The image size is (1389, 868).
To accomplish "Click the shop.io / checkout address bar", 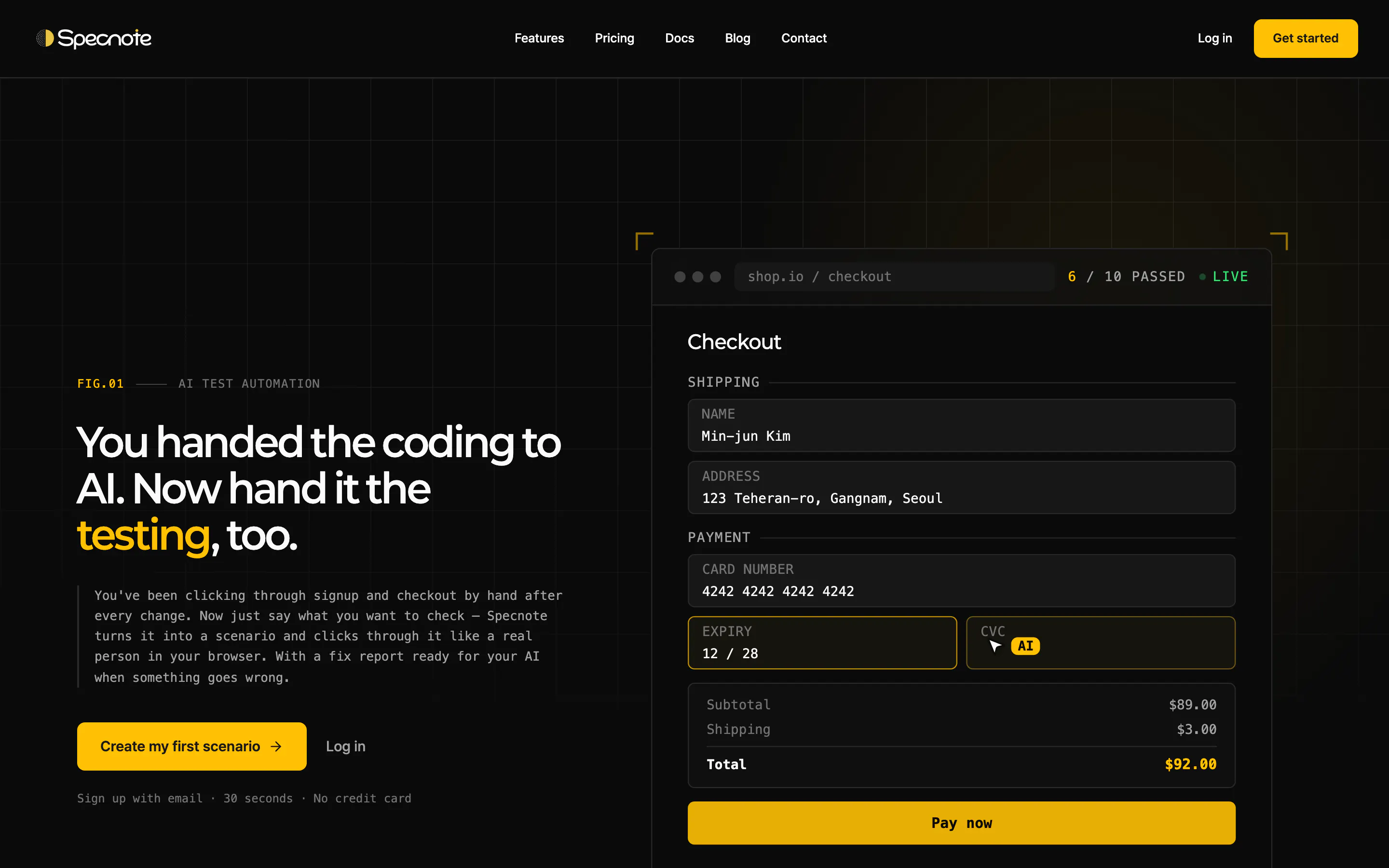I will pos(894,277).
